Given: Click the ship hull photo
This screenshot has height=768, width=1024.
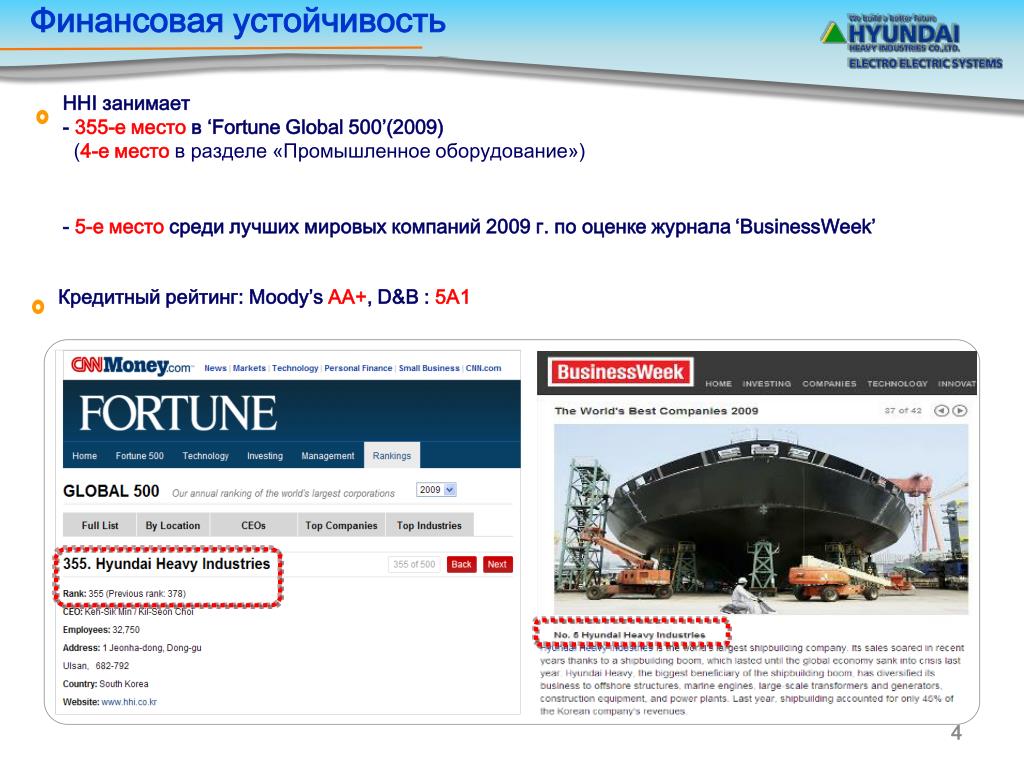Looking at the screenshot, I should coord(761,519).
